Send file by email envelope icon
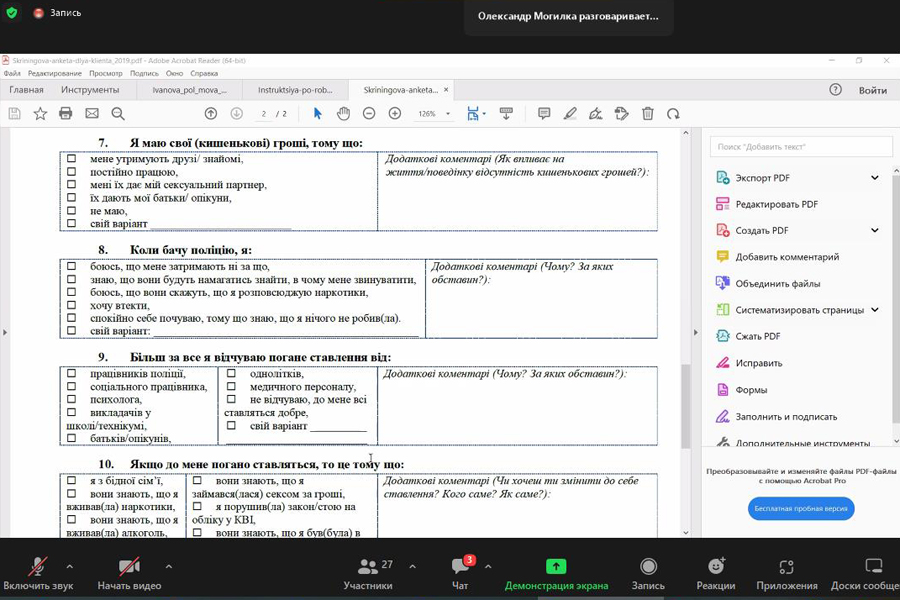The image size is (900, 600). pos(92,114)
